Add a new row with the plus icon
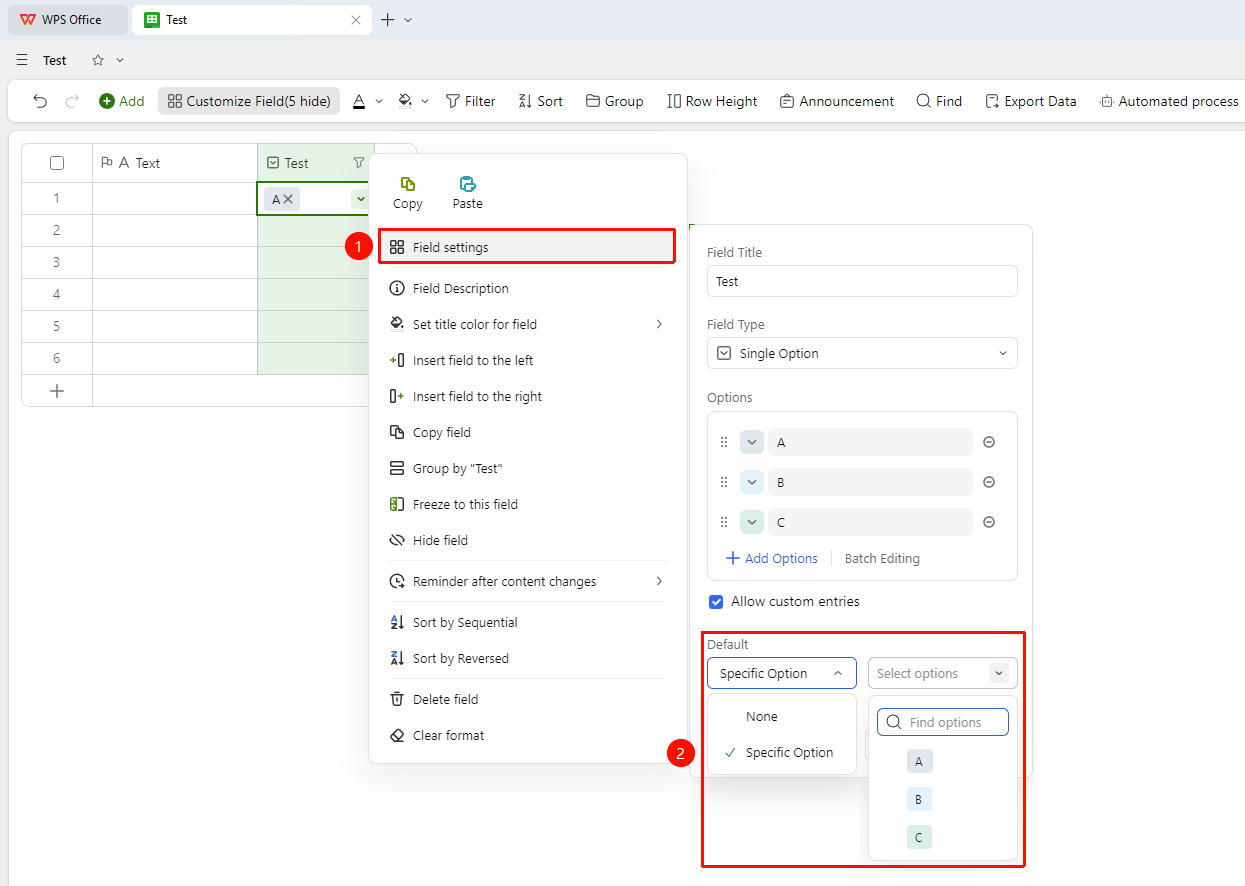1245x886 pixels. coord(57,391)
